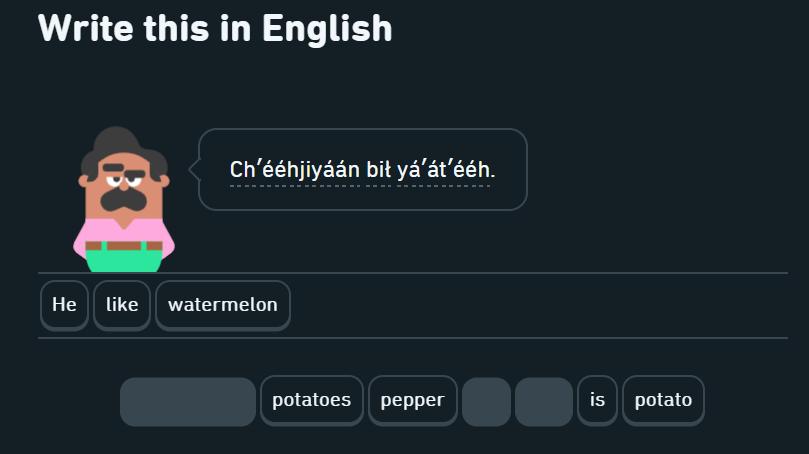Click the speech bubble's pointed tail
Screen dimensions: 809x454
tap(195, 169)
